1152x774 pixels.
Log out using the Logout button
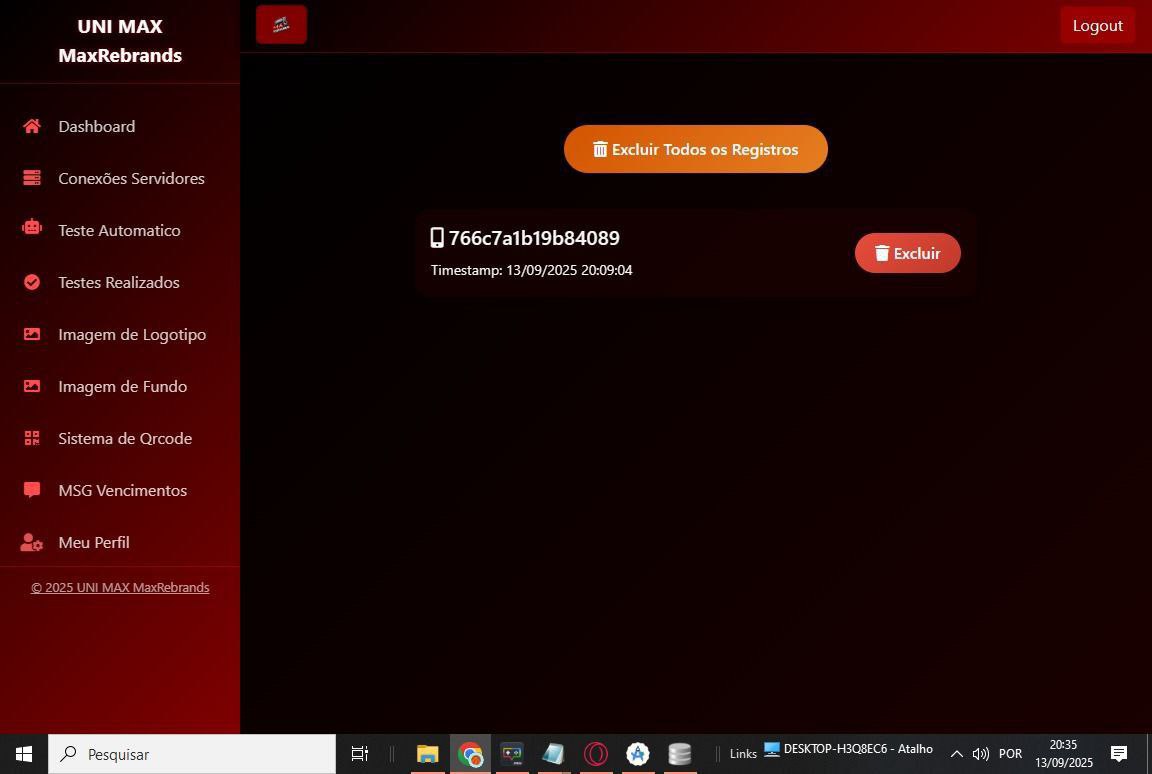1097,25
